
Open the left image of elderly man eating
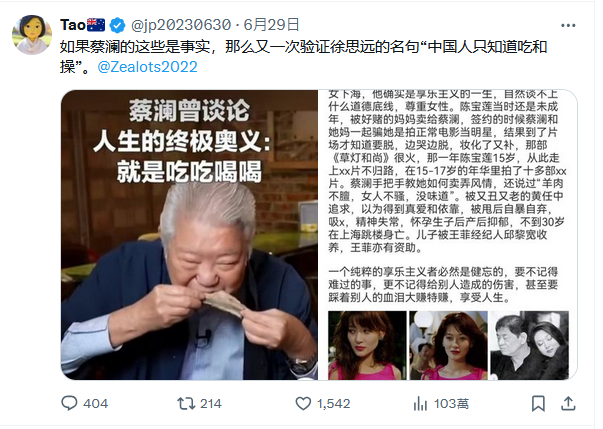[189, 235]
